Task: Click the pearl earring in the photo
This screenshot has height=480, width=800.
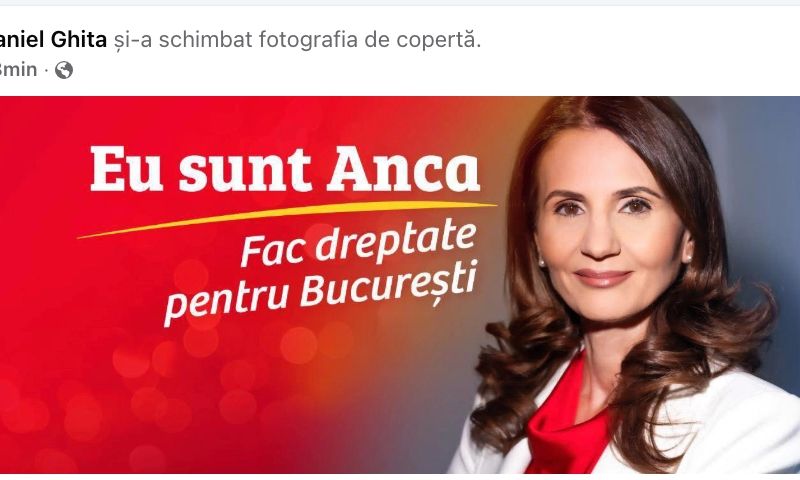Action: pos(542,263)
